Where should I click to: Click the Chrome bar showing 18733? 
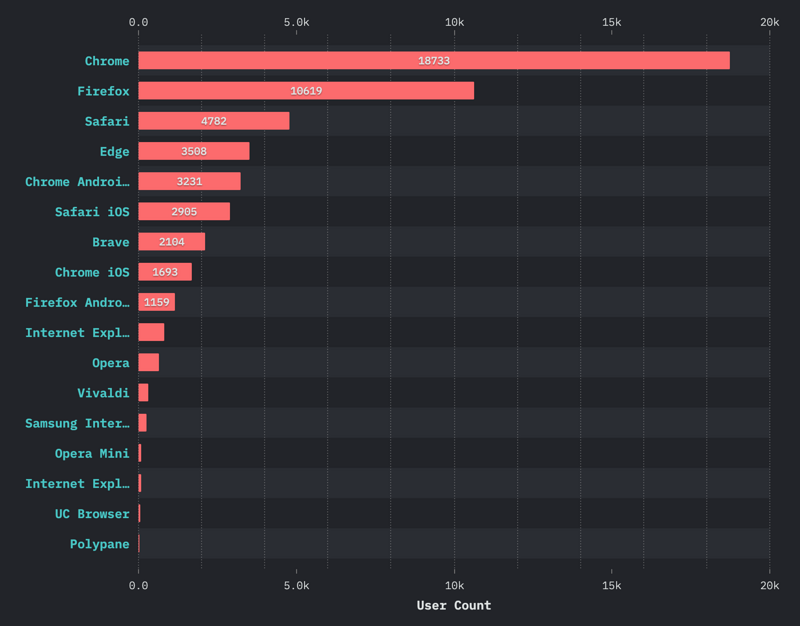pos(433,61)
